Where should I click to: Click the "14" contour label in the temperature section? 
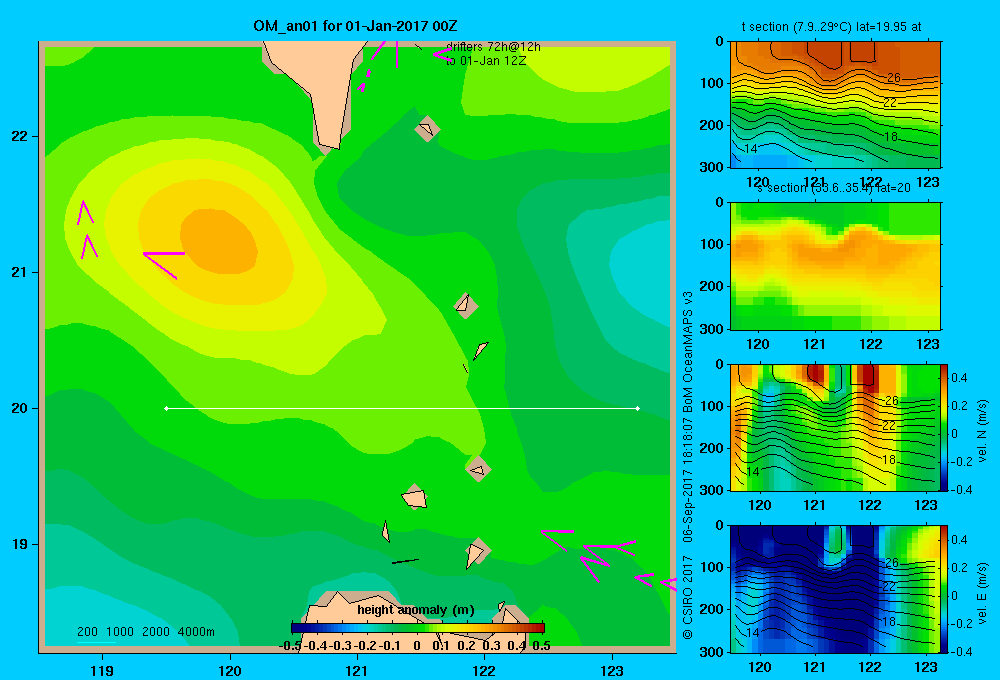pyautogui.click(x=751, y=149)
